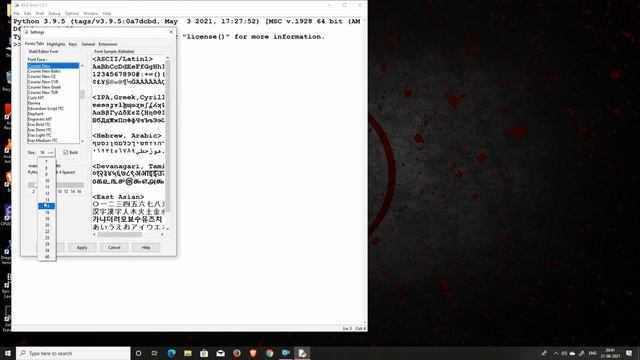640x360 pixels.
Task: Switch to the General tab
Action: [88, 44]
